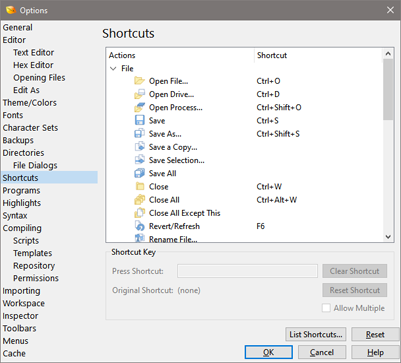Click OK to confirm options

tap(269, 352)
